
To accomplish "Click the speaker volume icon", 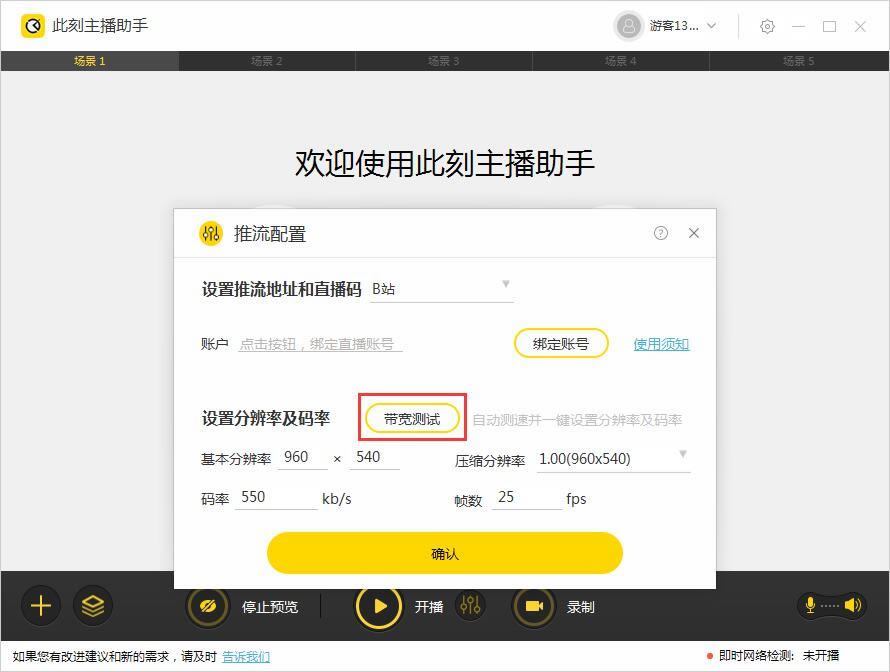I will click(x=852, y=606).
